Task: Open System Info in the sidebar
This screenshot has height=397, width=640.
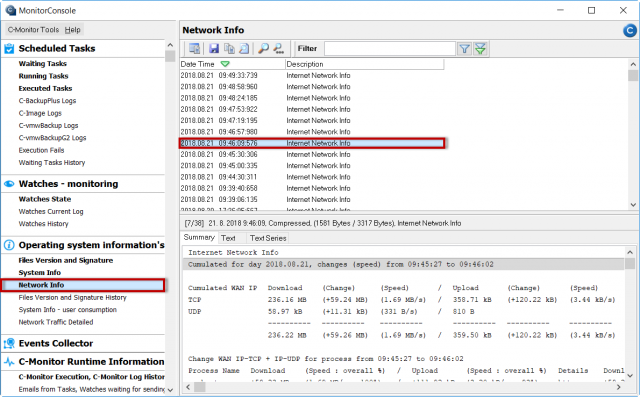Action: click(x=40, y=273)
